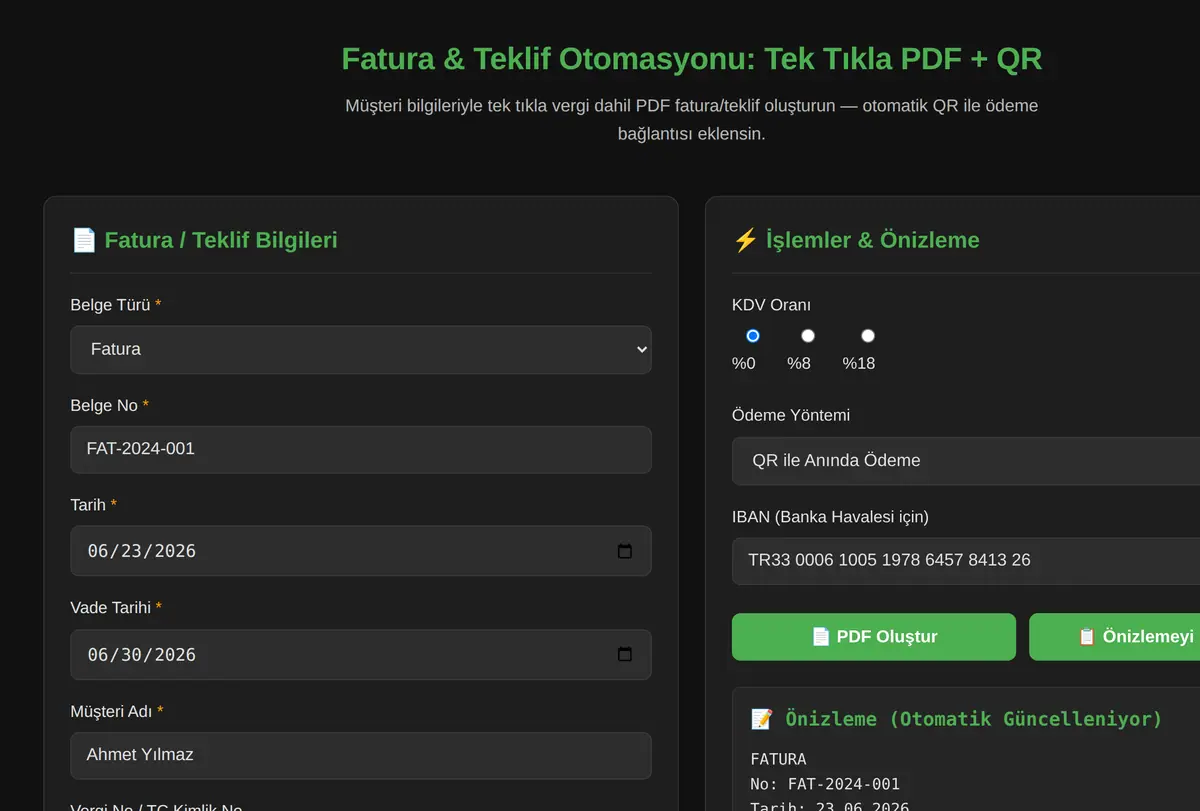The image size is (1200, 811).
Task: Click the Önizleme (Otomatik Güncelleniyor) heading
Action: (x=957, y=719)
